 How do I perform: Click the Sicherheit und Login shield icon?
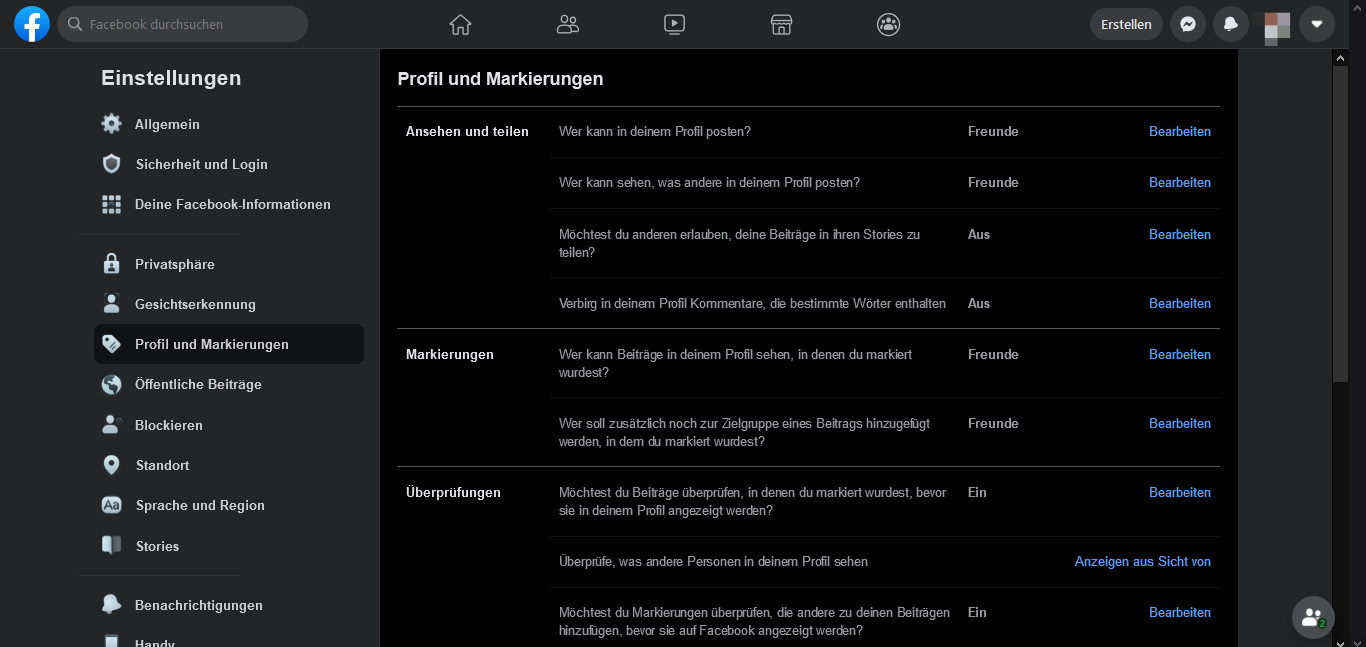tap(112, 164)
